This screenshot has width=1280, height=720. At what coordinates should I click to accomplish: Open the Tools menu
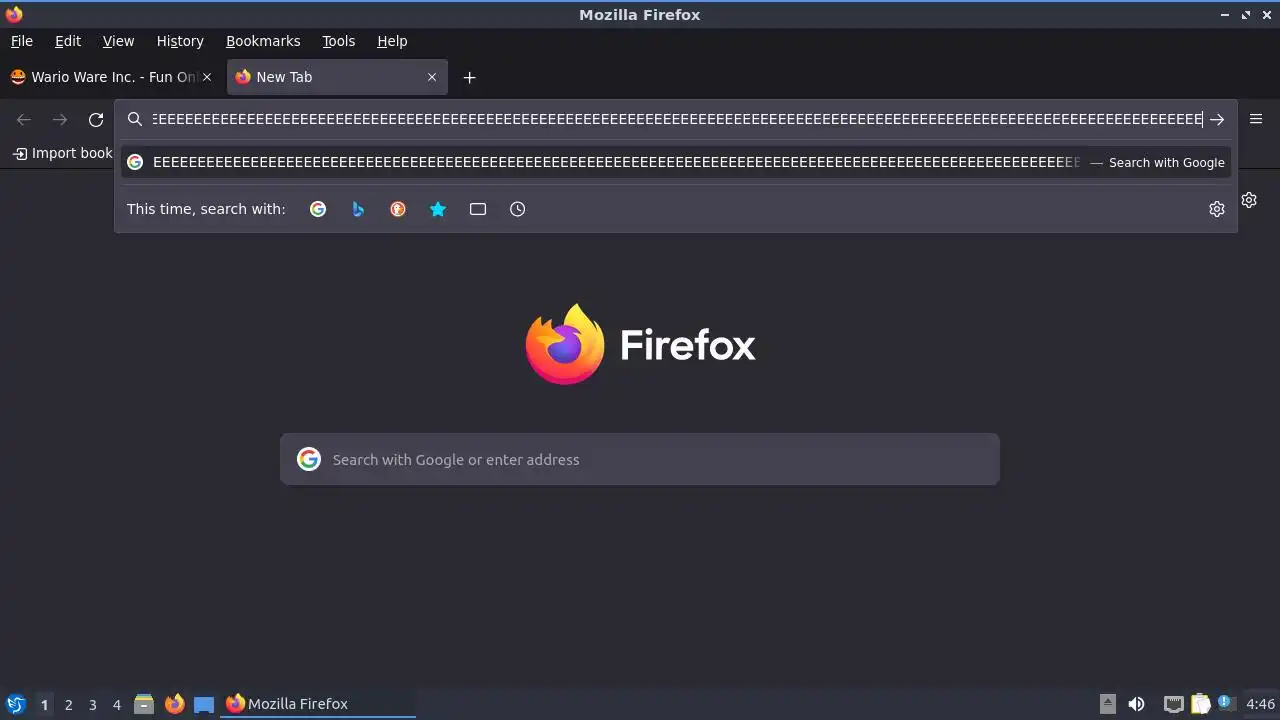coord(339,41)
